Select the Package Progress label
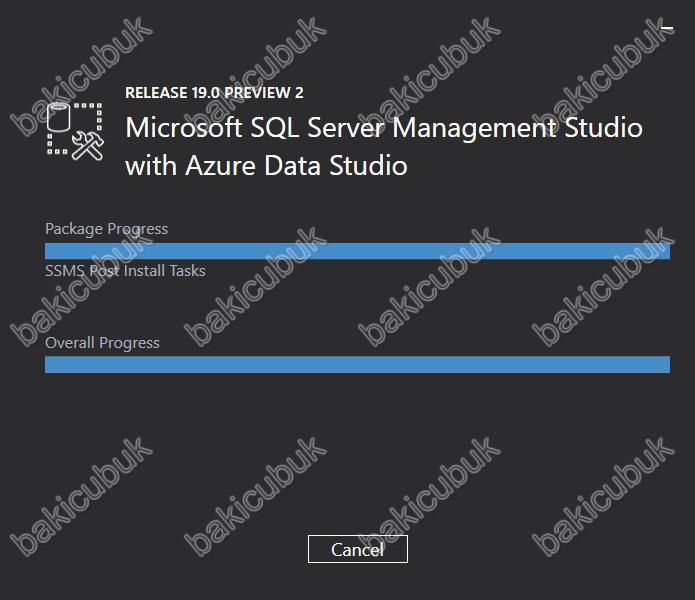 point(106,229)
